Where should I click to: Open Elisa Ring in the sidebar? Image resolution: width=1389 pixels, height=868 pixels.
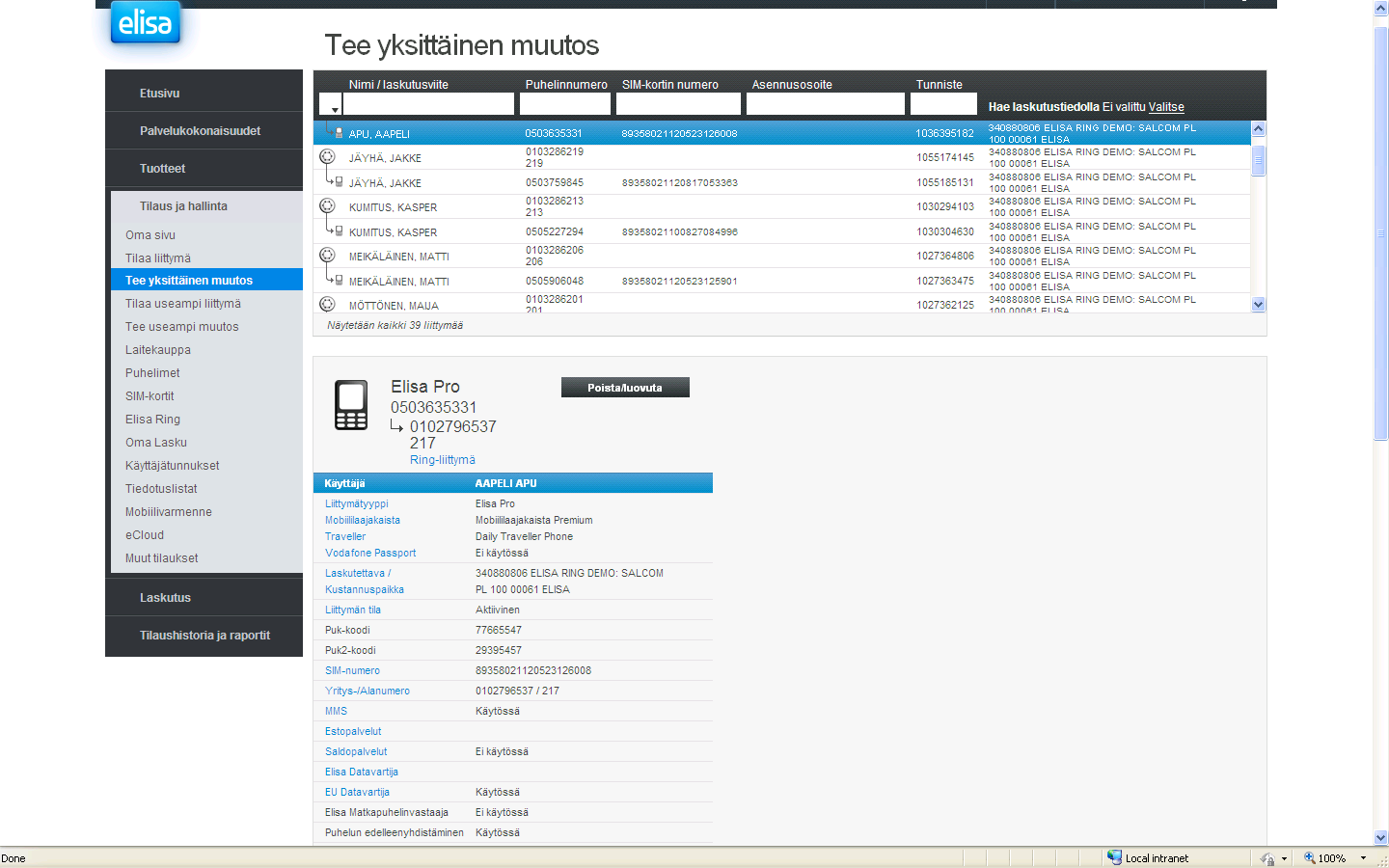coord(152,419)
